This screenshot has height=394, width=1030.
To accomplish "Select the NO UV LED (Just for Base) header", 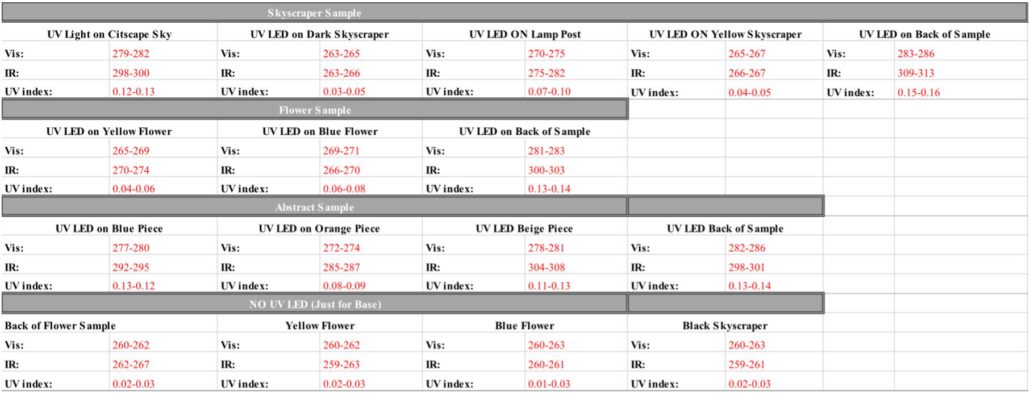I will tap(315, 303).
